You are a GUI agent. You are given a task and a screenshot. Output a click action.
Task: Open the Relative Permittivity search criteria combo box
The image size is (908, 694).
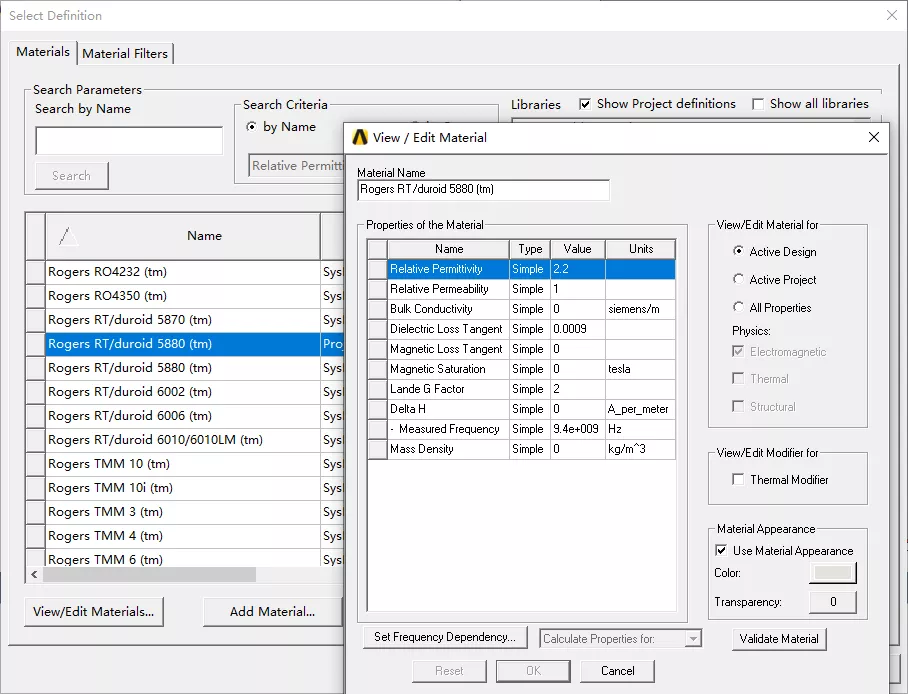point(296,166)
